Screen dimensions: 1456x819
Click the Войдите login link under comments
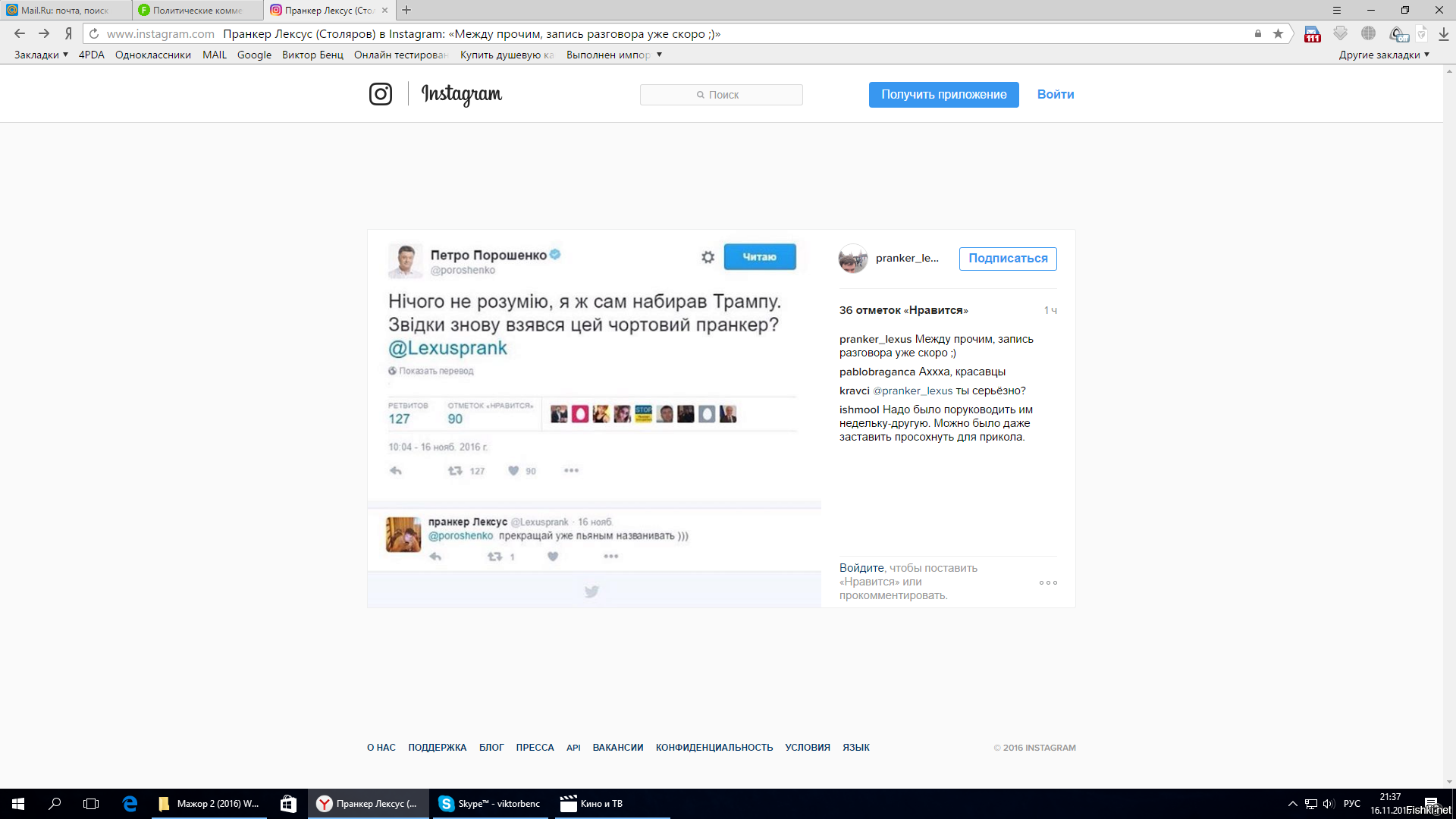[x=861, y=568]
